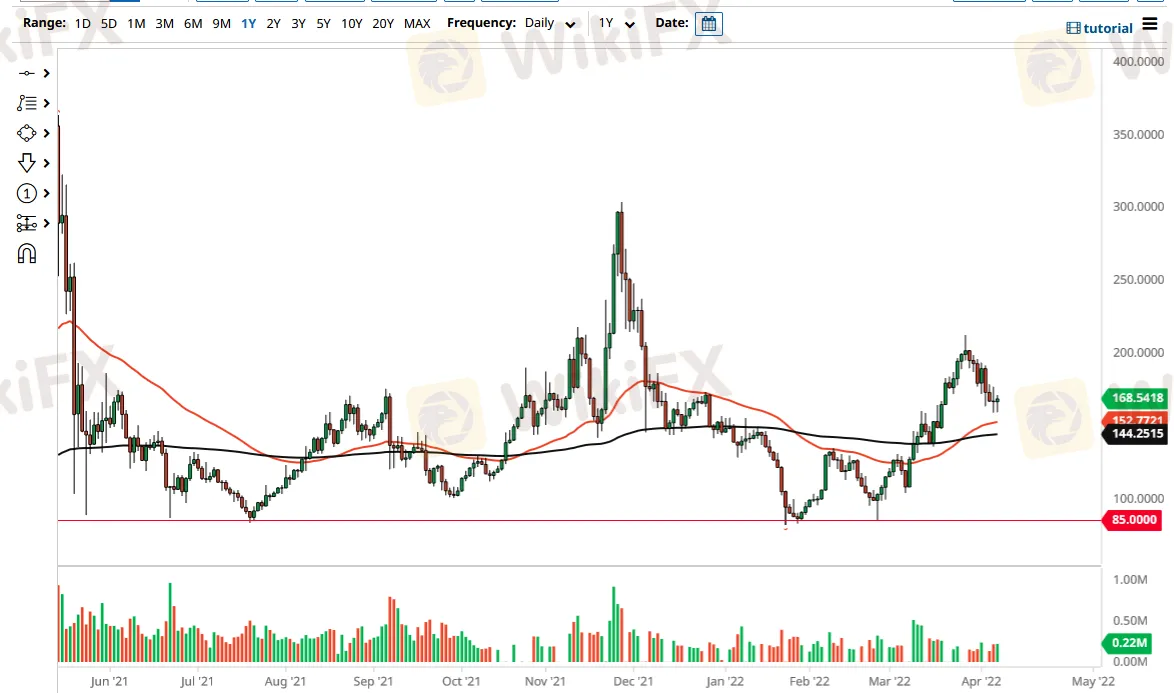Image resolution: width=1174 pixels, height=693 pixels.
Task: Set the range to MAX
Action: coord(417,23)
